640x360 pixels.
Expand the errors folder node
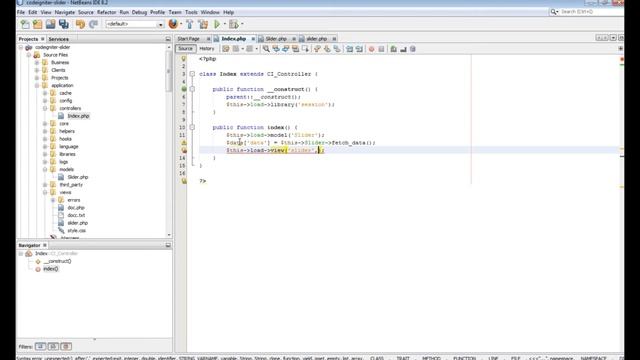tap(53, 200)
